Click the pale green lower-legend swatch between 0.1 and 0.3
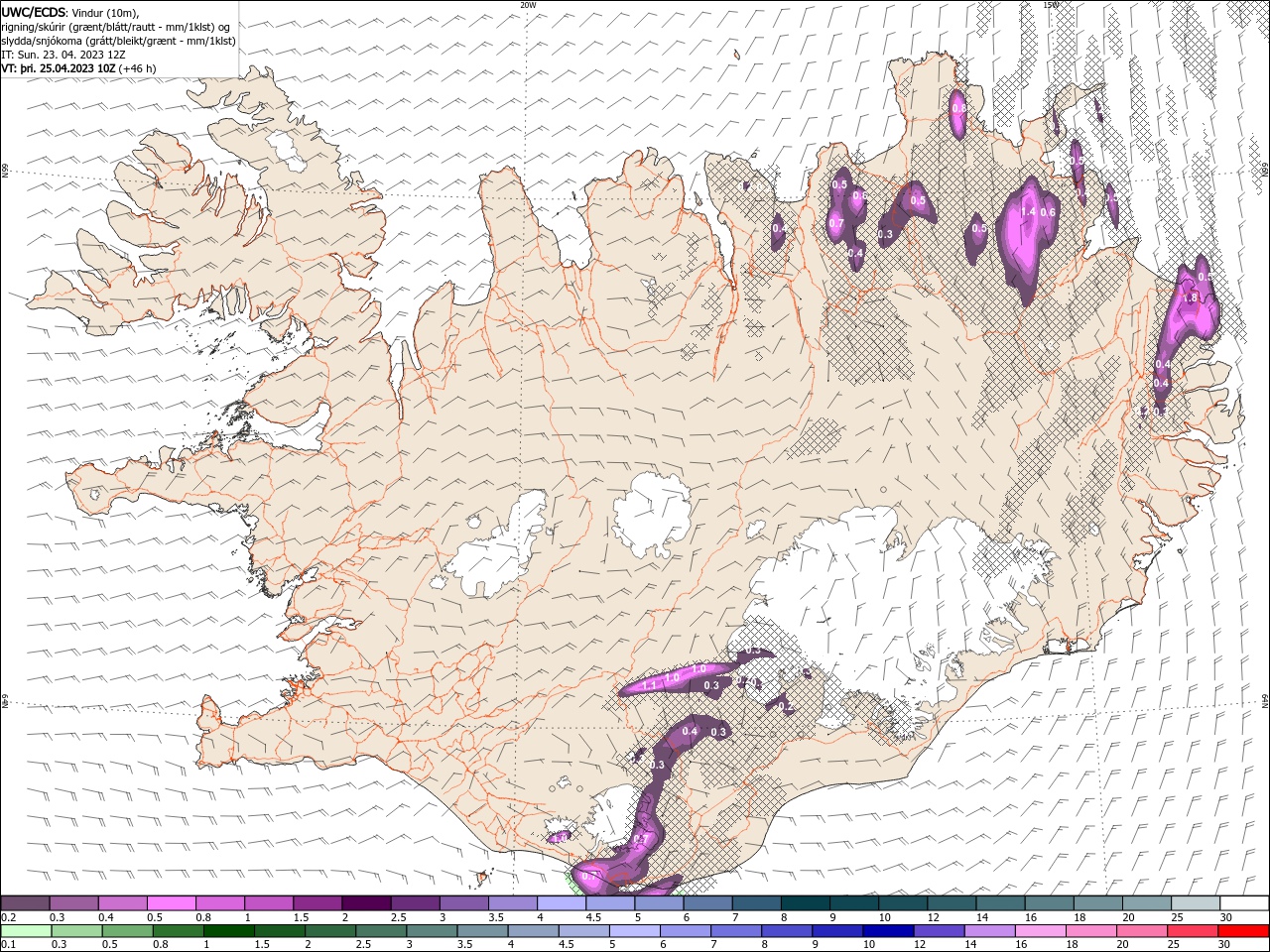Viewport: 1270px width, 952px height. pos(26,931)
